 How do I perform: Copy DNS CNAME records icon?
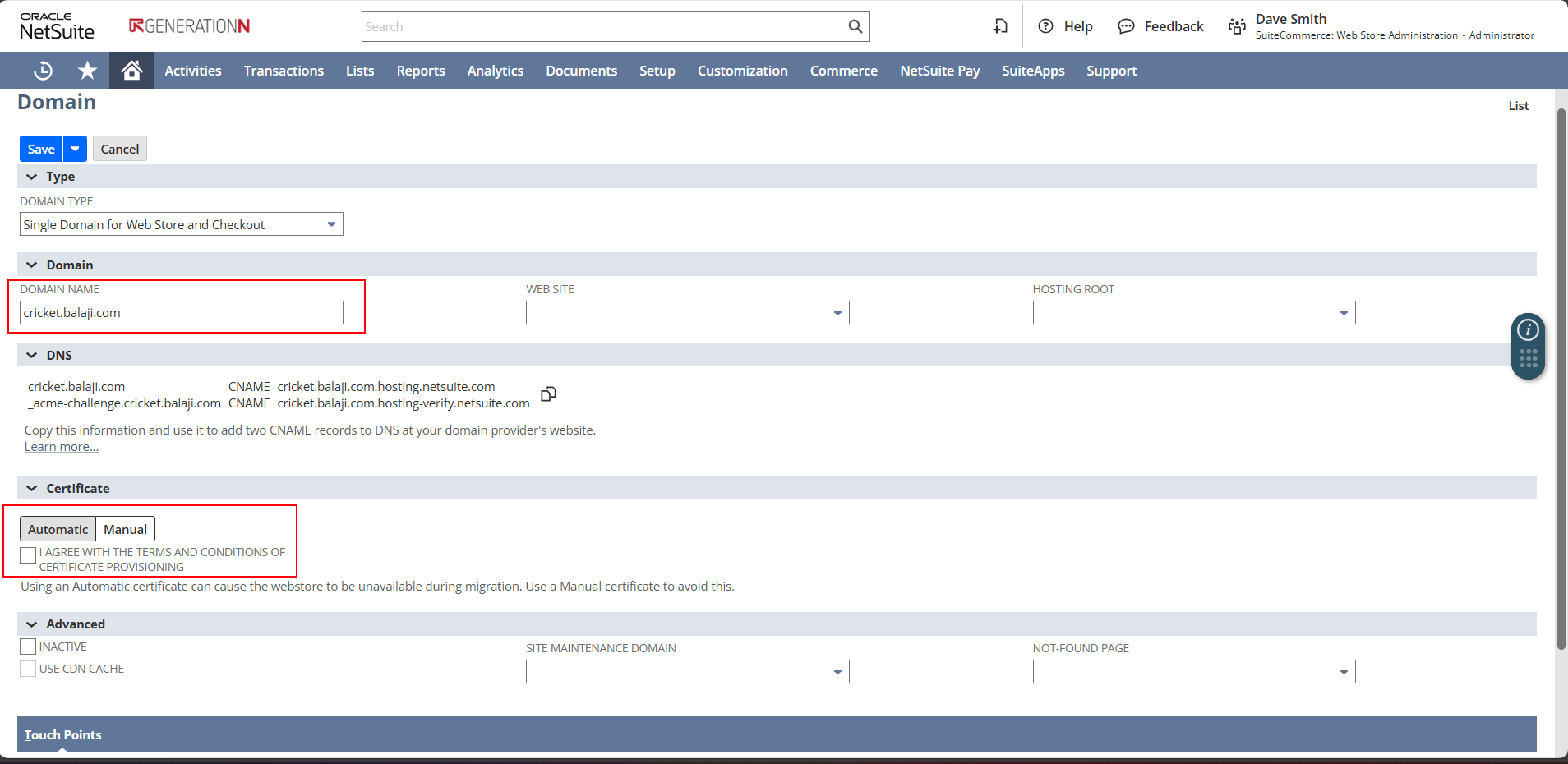[x=548, y=394]
